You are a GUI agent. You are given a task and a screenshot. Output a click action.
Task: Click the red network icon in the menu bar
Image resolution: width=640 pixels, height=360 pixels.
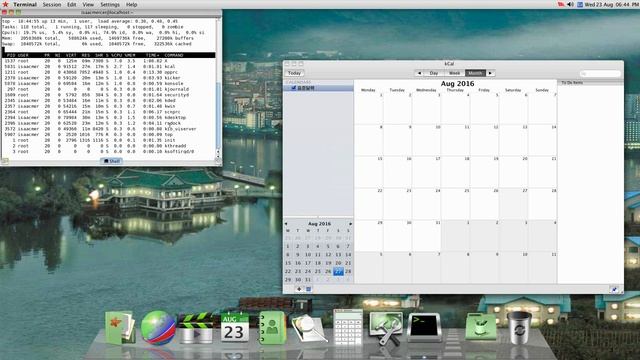point(561,4)
